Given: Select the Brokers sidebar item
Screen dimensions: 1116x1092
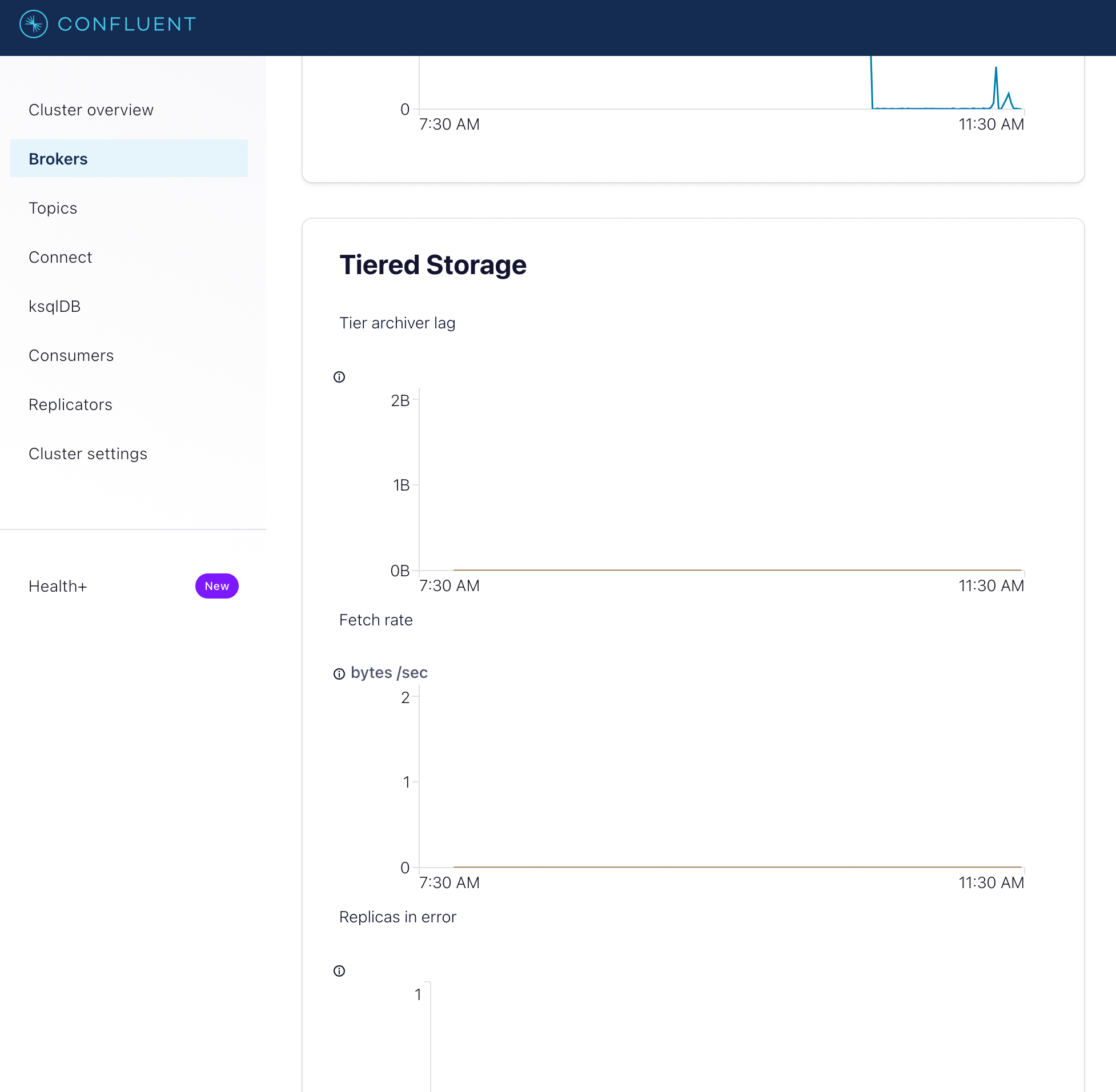Looking at the screenshot, I should [x=58, y=159].
